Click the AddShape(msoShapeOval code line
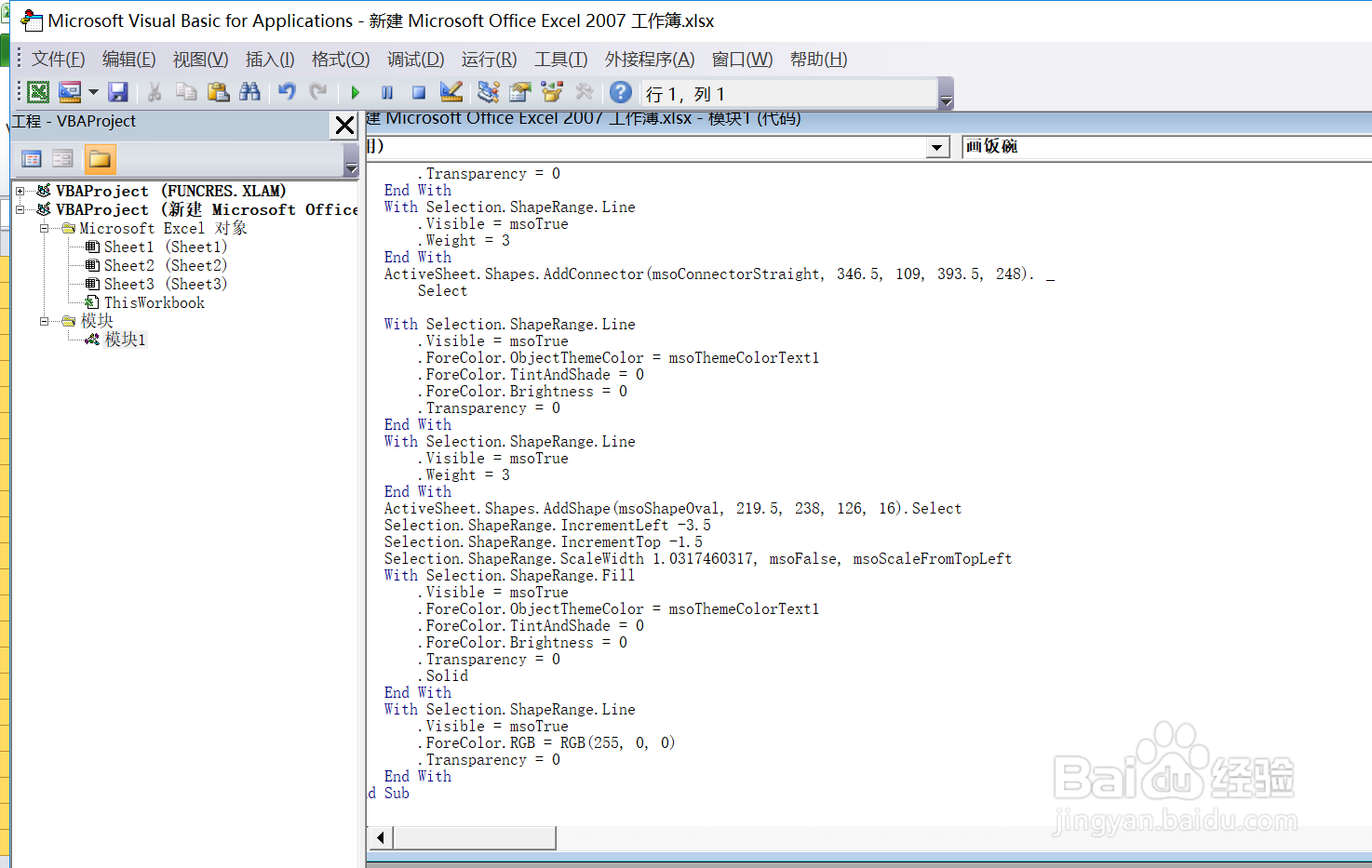1372x868 pixels. [x=672, y=509]
